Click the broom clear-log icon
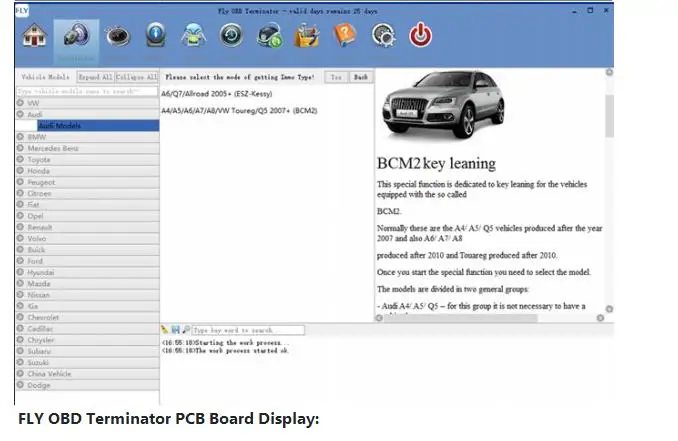Viewport: 678px width, 441px height. (x=164, y=330)
